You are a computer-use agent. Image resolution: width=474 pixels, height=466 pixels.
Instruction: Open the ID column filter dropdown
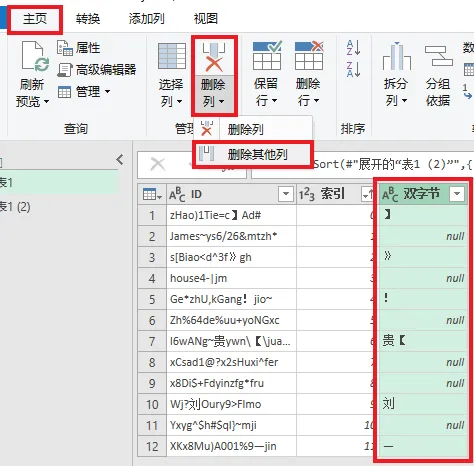click(x=286, y=194)
